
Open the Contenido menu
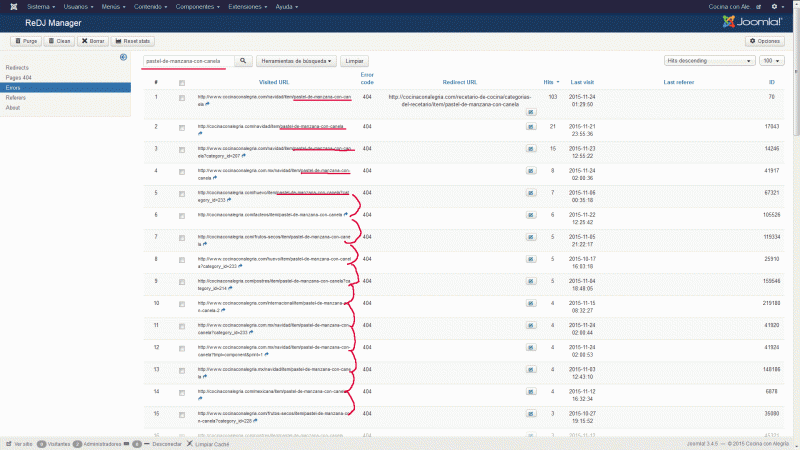[151, 7]
